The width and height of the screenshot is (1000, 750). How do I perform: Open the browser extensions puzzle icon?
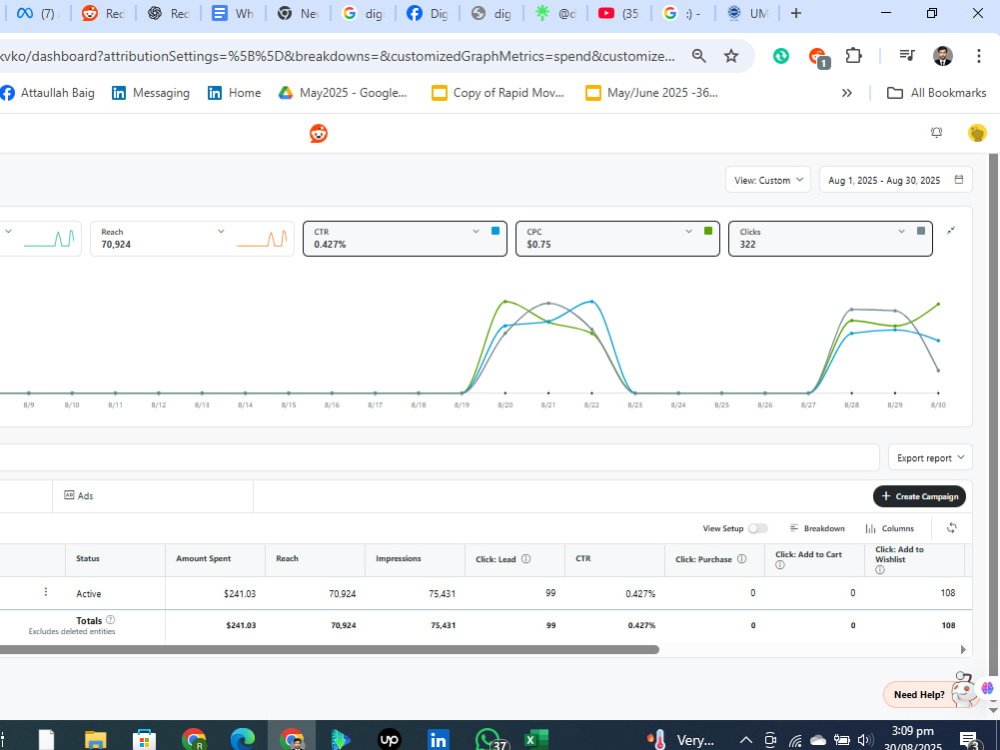(x=853, y=56)
